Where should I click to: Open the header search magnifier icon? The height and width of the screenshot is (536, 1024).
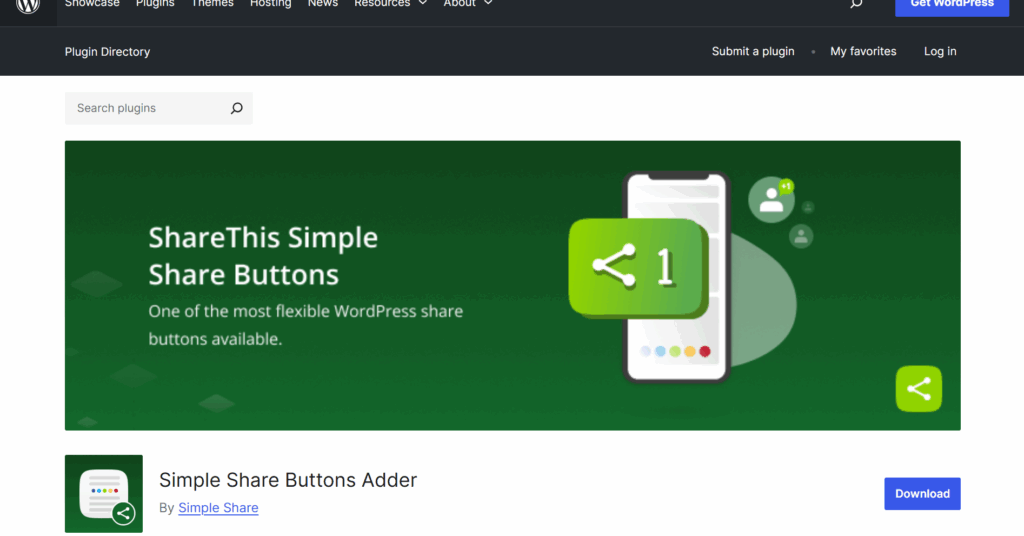pos(856,3)
